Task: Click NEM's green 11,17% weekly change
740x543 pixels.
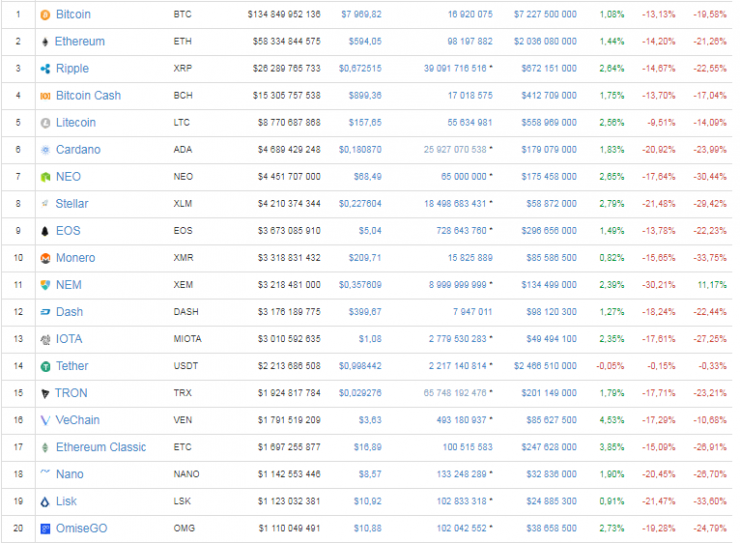Action: coord(712,285)
